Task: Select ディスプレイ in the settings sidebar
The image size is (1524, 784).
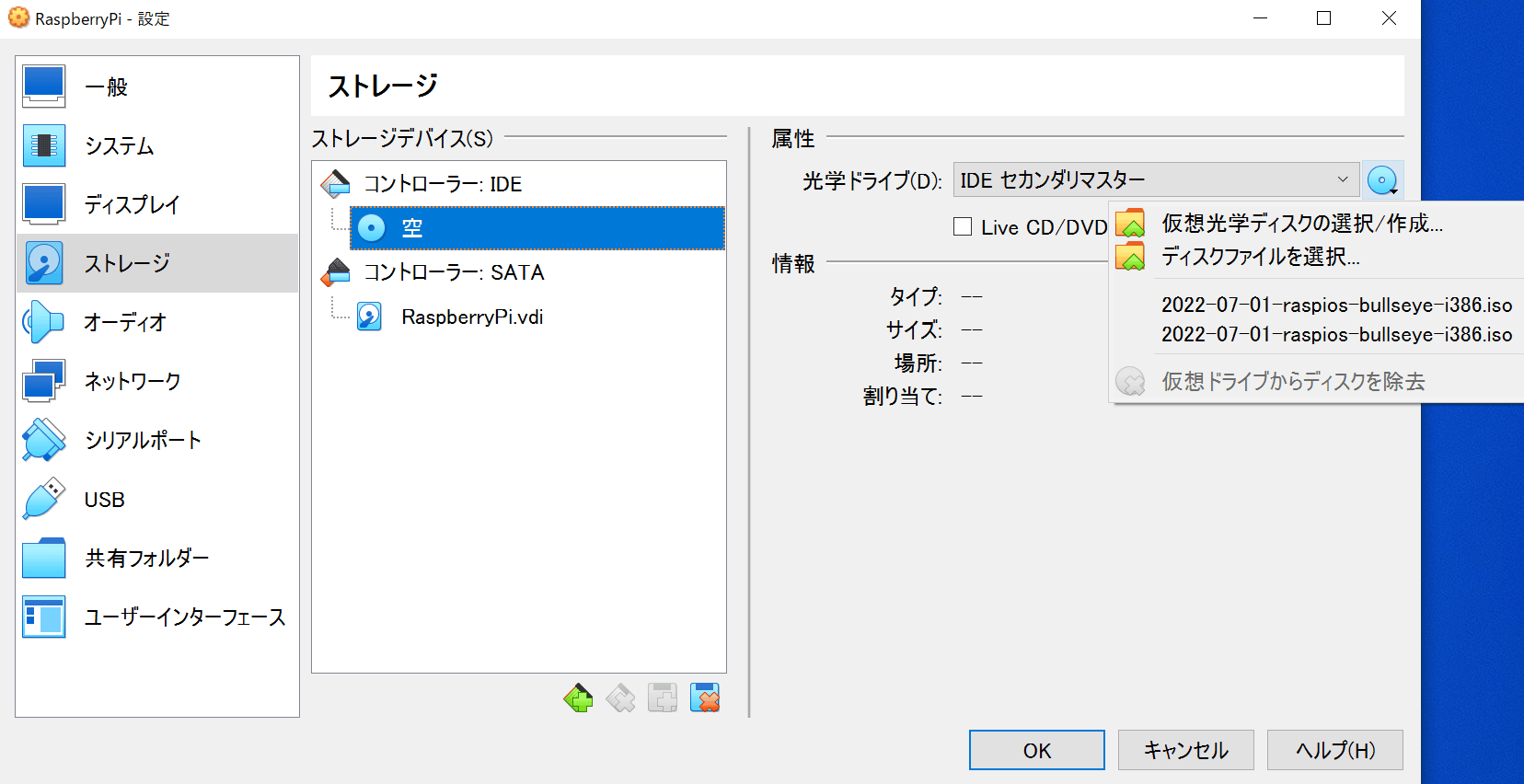Action: (x=157, y=204)
